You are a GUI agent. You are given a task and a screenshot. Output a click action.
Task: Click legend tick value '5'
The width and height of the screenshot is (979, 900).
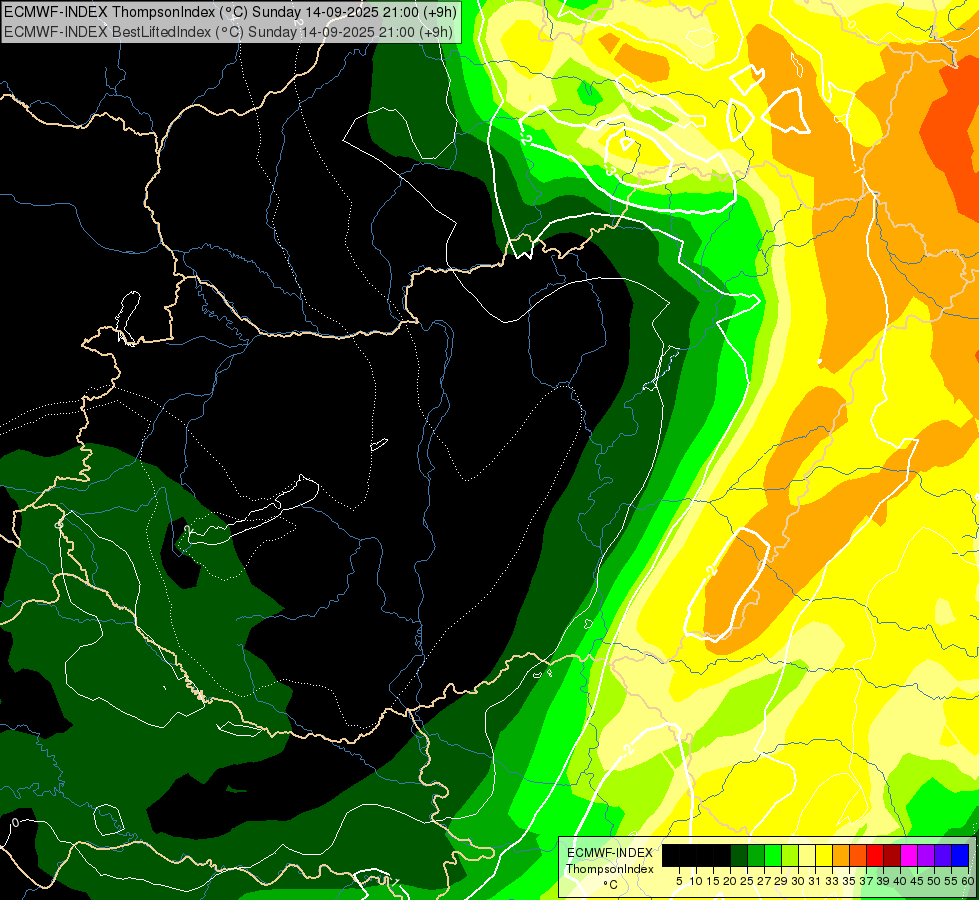point(679,881)
